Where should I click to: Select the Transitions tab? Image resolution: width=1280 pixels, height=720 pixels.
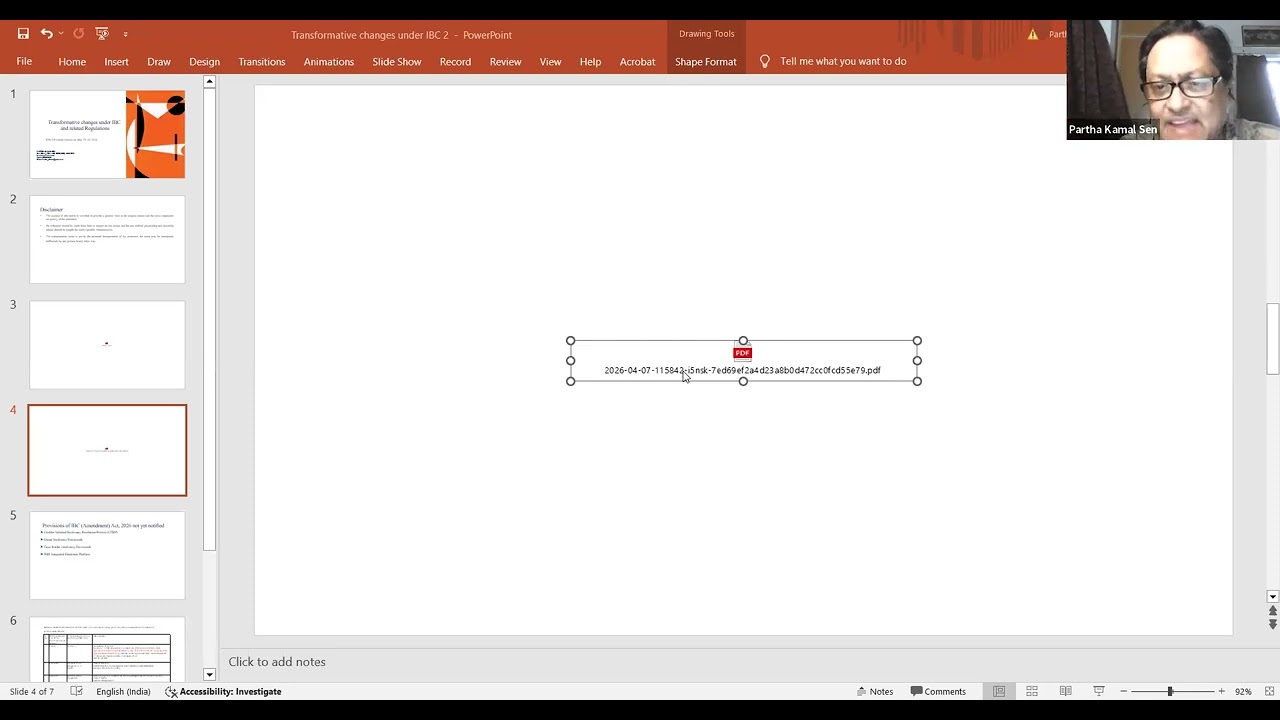pos(262,61)
